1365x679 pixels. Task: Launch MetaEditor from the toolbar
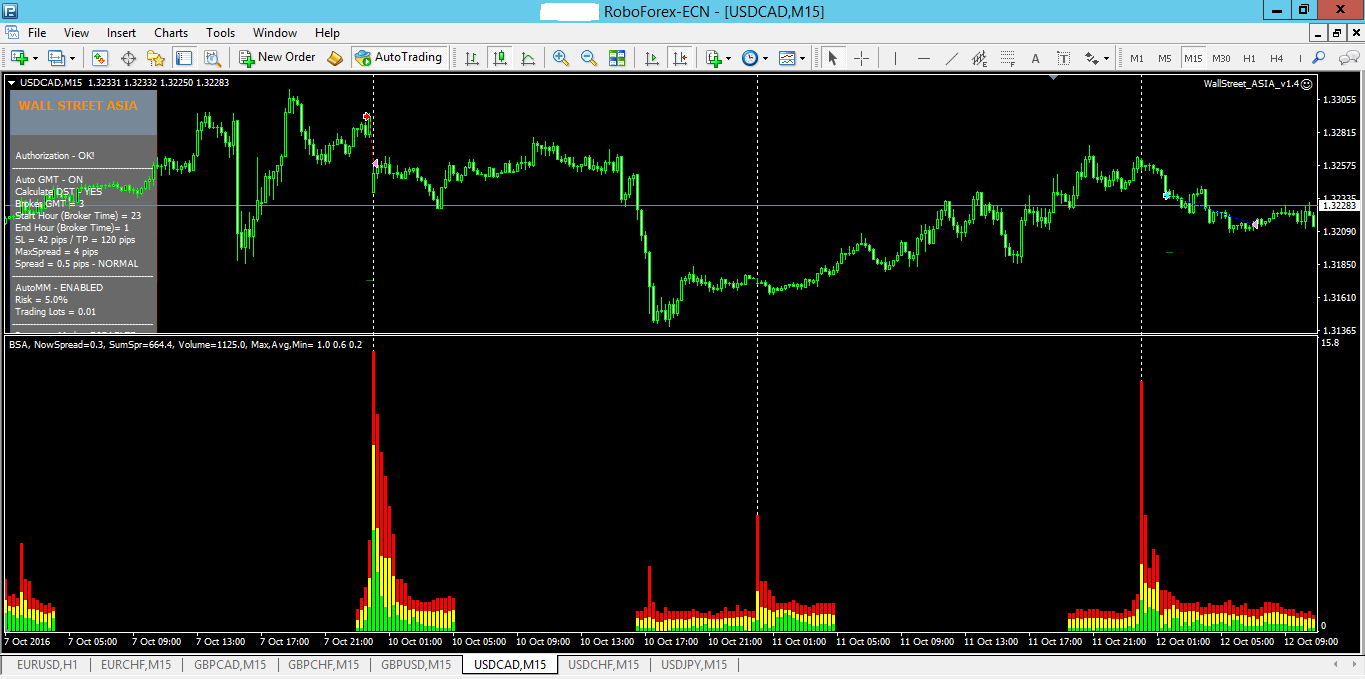[x=335, y=58]
